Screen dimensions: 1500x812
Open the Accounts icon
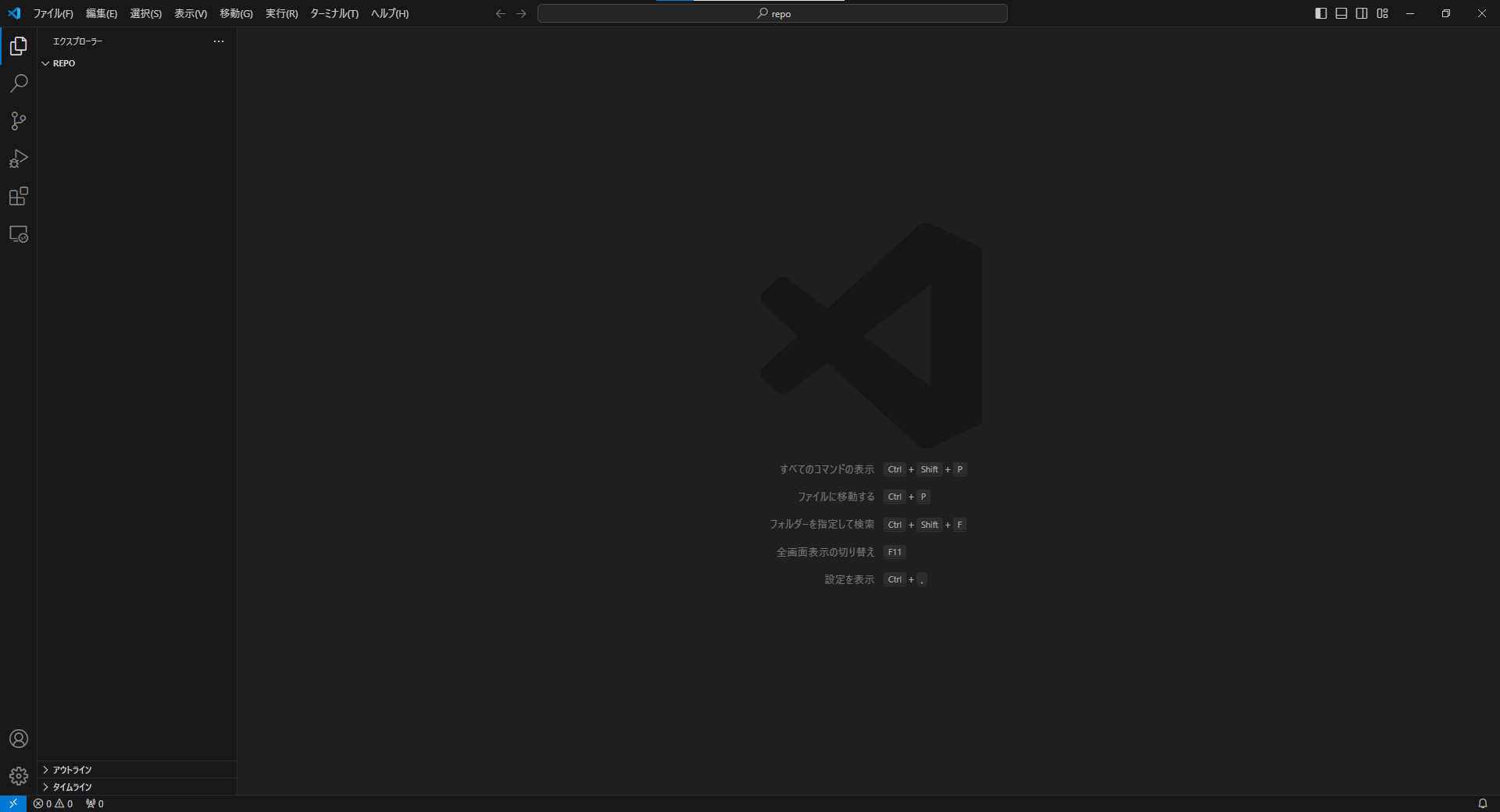tap(19, 739)
